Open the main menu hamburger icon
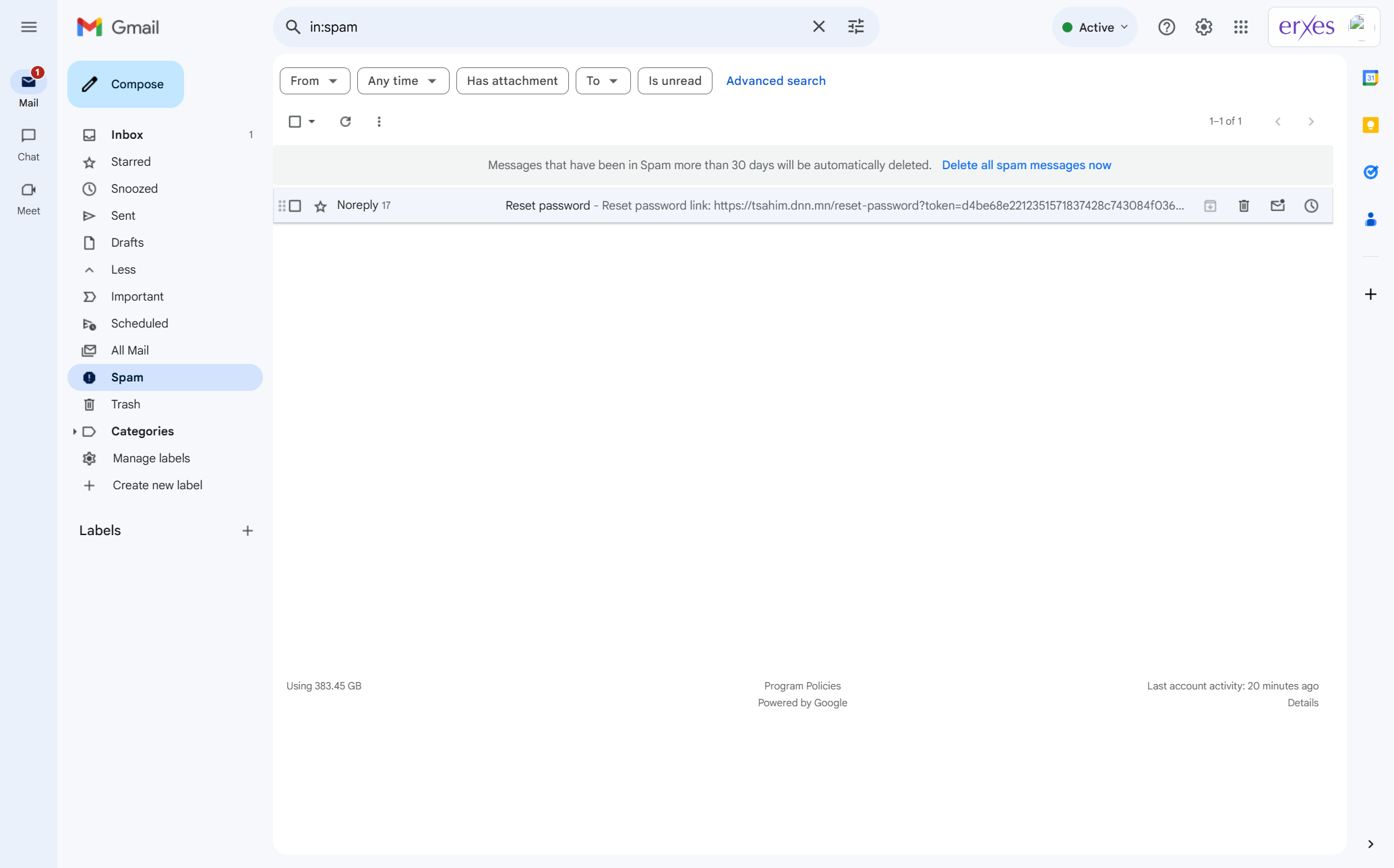Screen dimensions: 1394x868 (28, 27)
